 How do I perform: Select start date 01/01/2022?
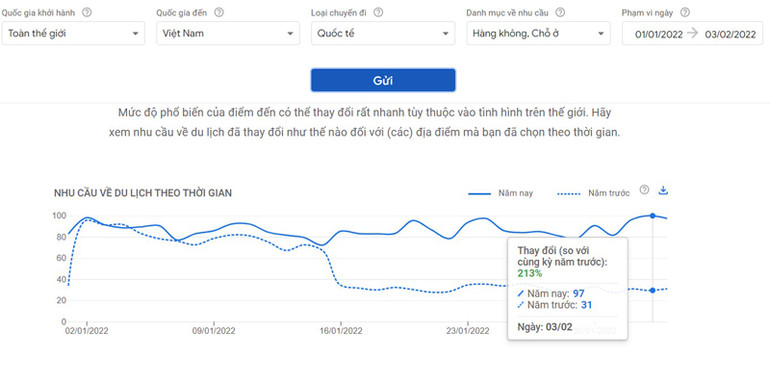[659, 34]
